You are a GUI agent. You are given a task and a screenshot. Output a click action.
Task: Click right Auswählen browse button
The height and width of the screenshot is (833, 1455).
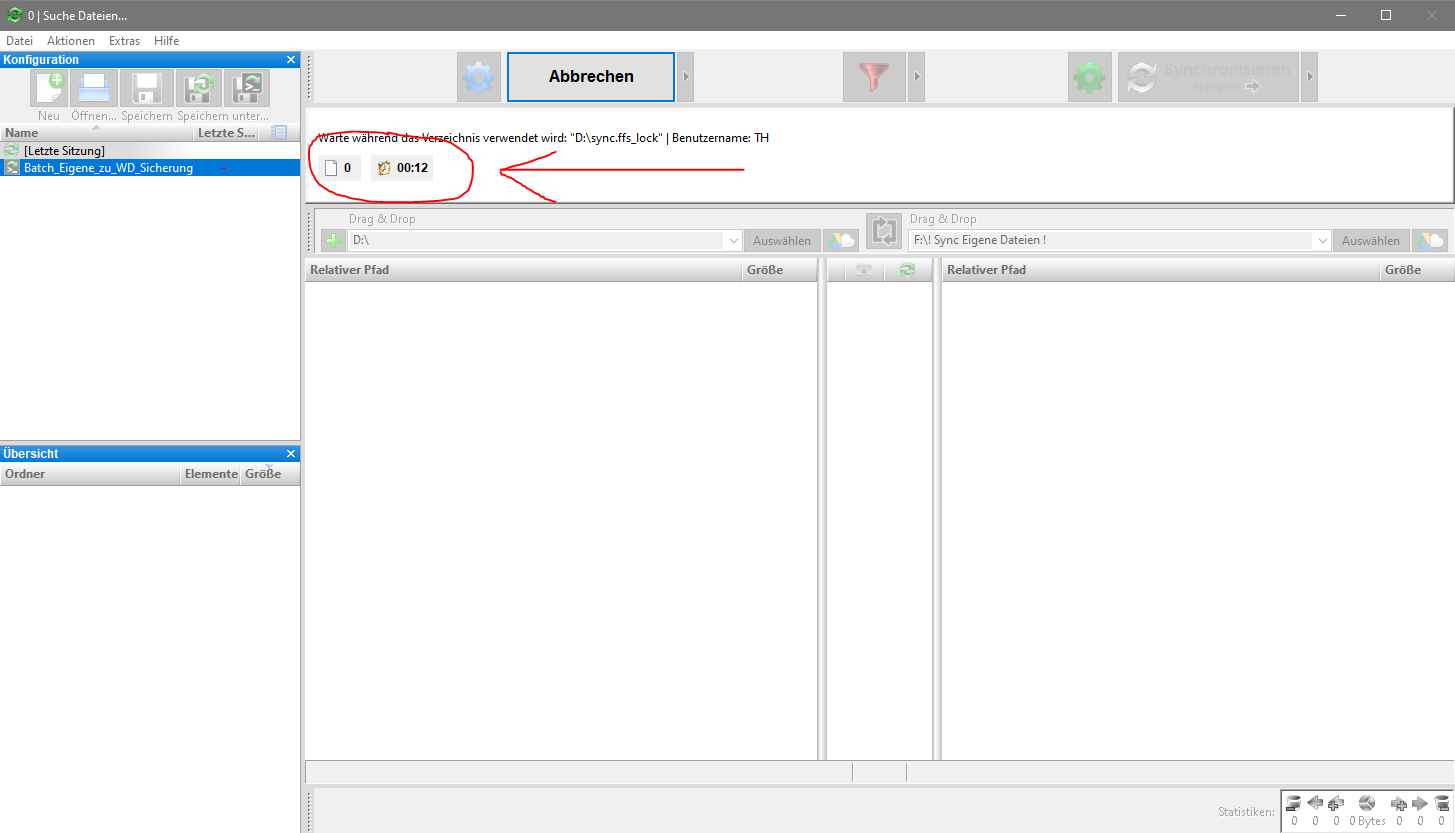coord(1371,241)
